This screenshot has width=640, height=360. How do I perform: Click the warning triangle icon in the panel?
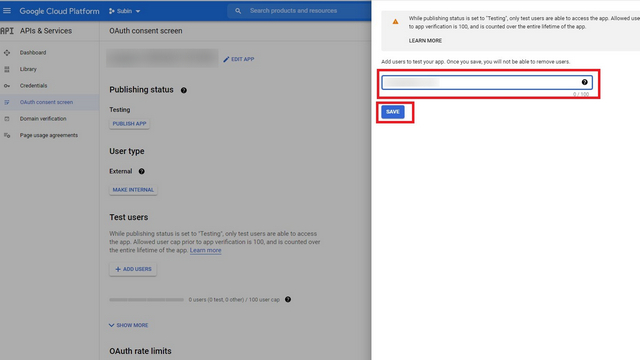point(396,22)
